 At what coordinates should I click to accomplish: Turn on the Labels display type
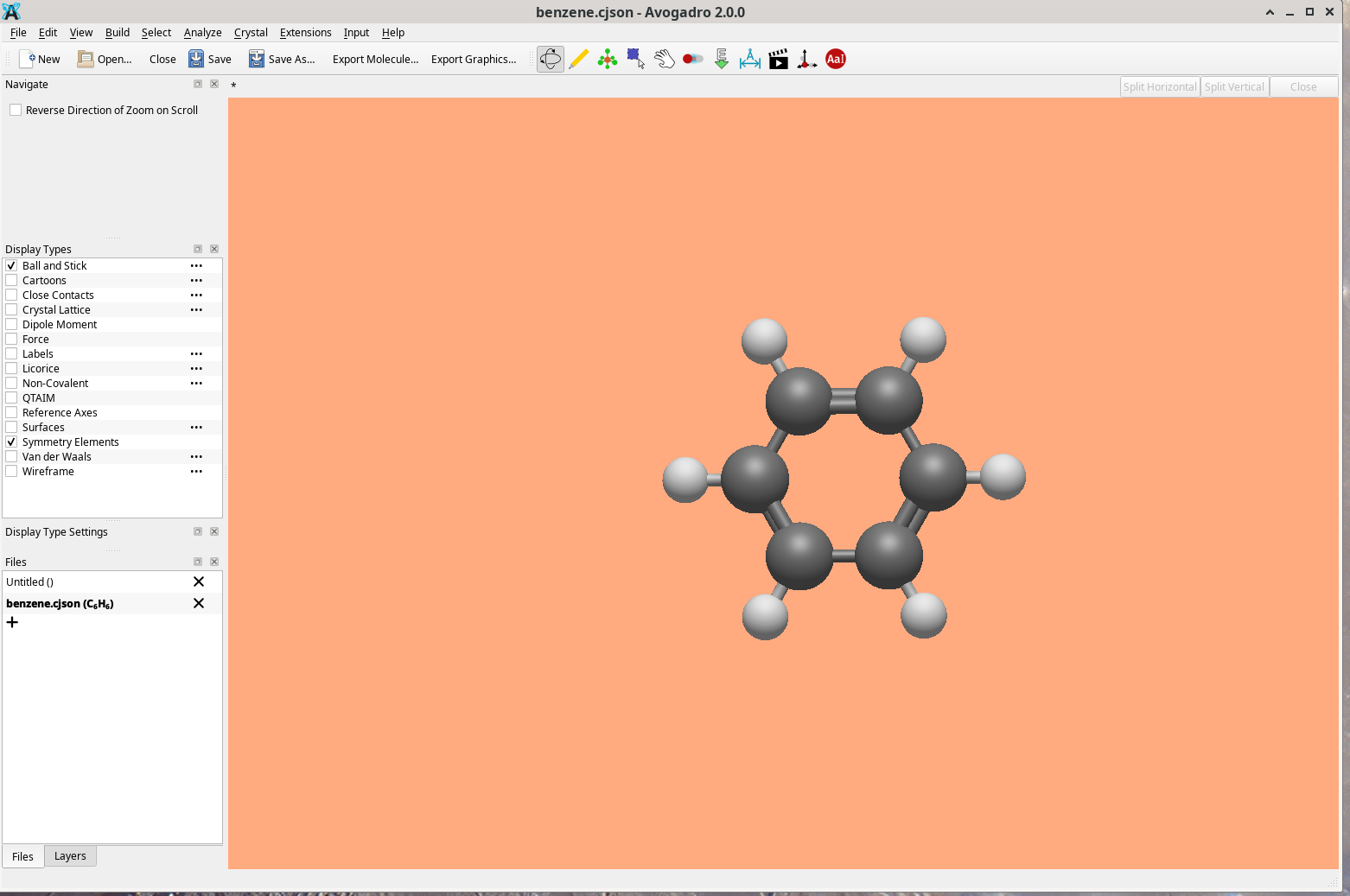[12, 353]
